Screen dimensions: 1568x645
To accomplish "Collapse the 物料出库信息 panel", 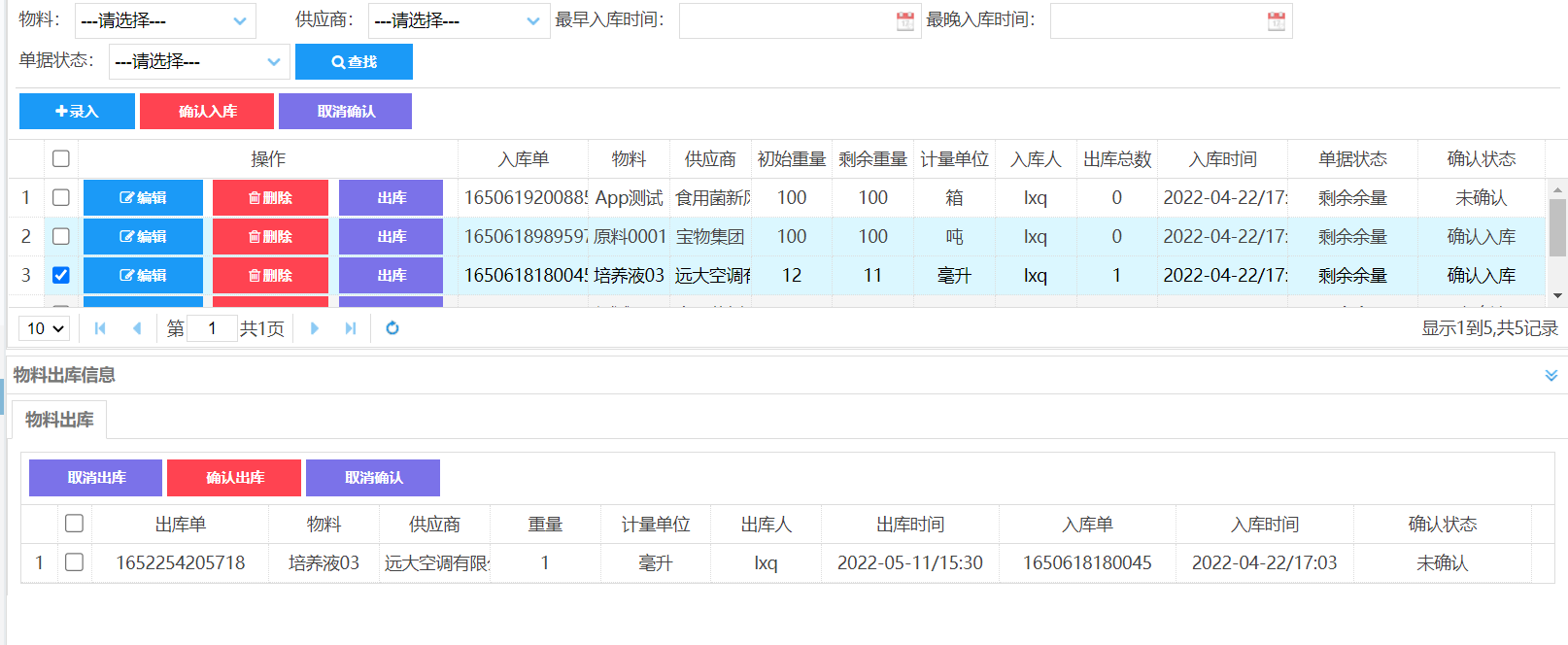I will (x=1551, y=375).
